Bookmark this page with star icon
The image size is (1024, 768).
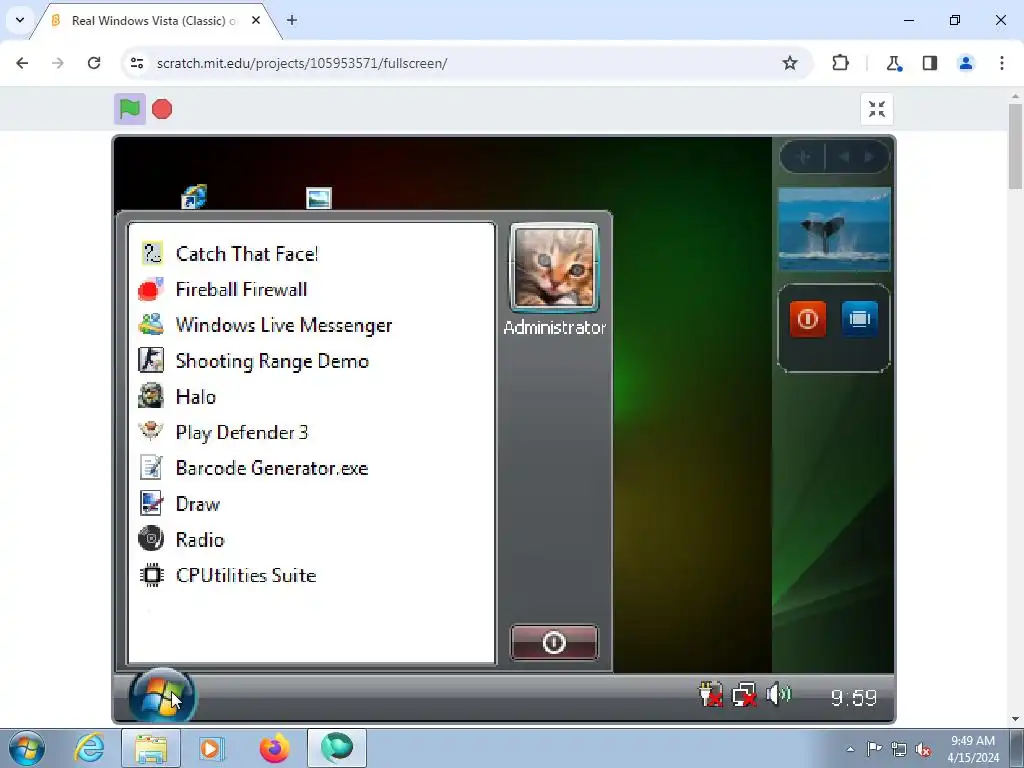click(790, 63)
